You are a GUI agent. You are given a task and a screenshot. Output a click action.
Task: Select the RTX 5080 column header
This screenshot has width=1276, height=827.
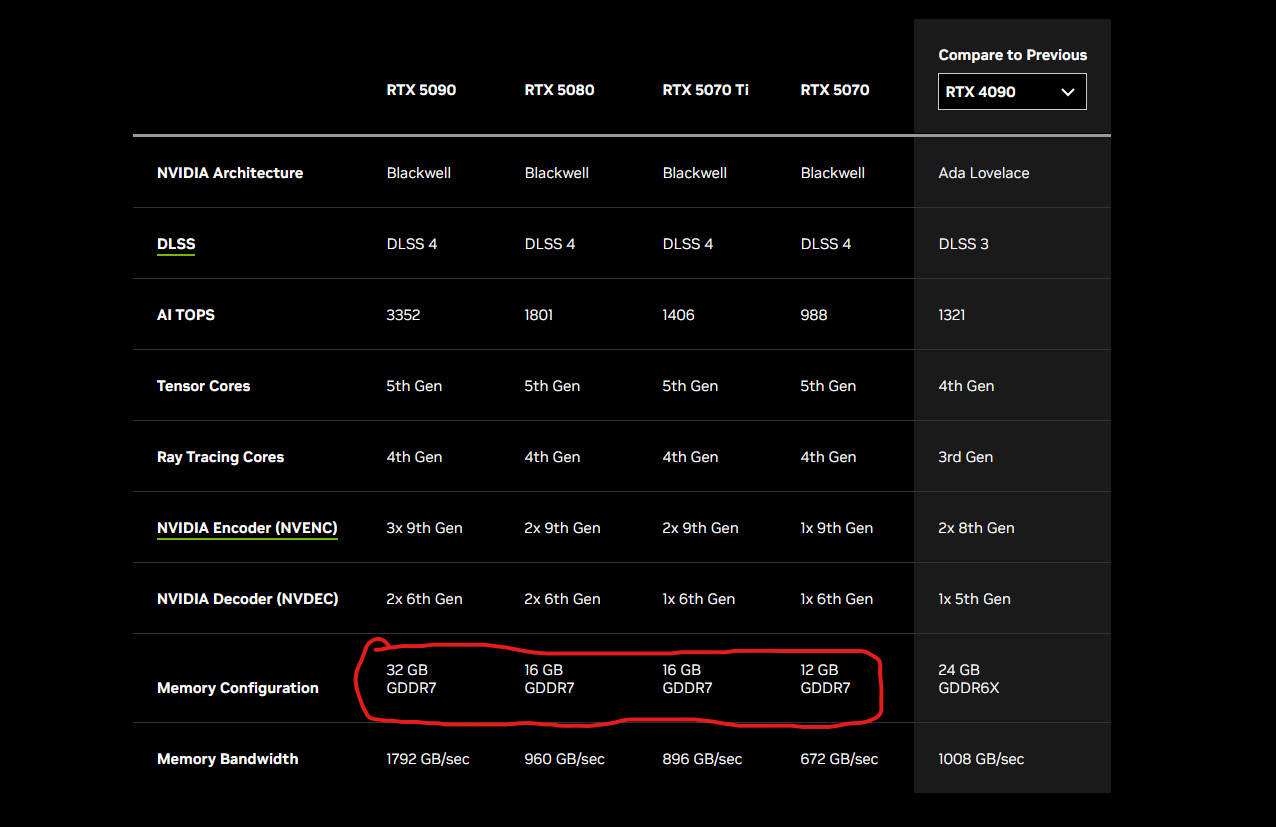point(559,90)
